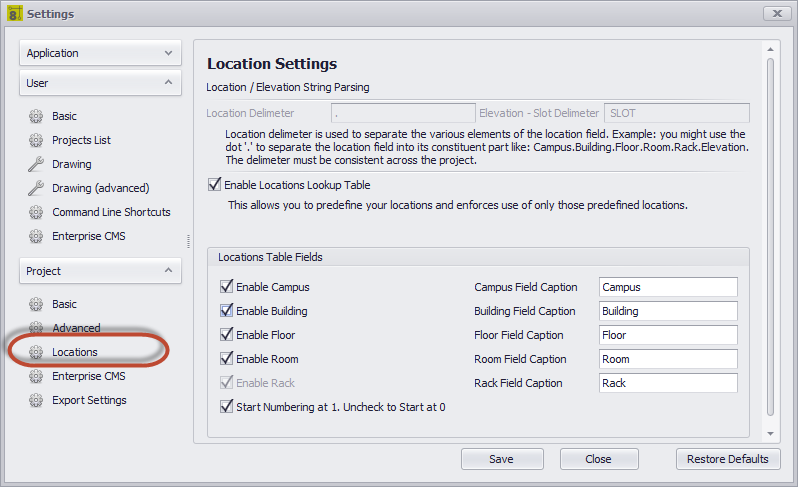Select Command Line Shortcuts settings
This screenshot has width=798, height=487.
pyautogui.click(x=111, y=212)
